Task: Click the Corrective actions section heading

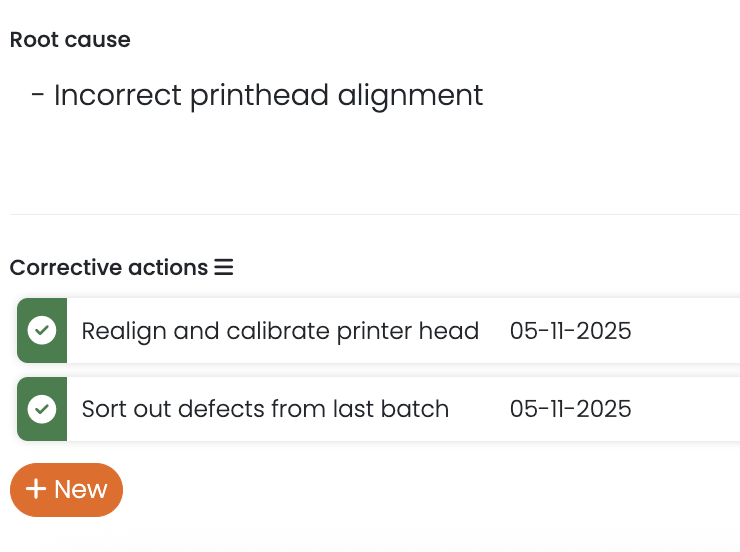Action: pos(108,268)
